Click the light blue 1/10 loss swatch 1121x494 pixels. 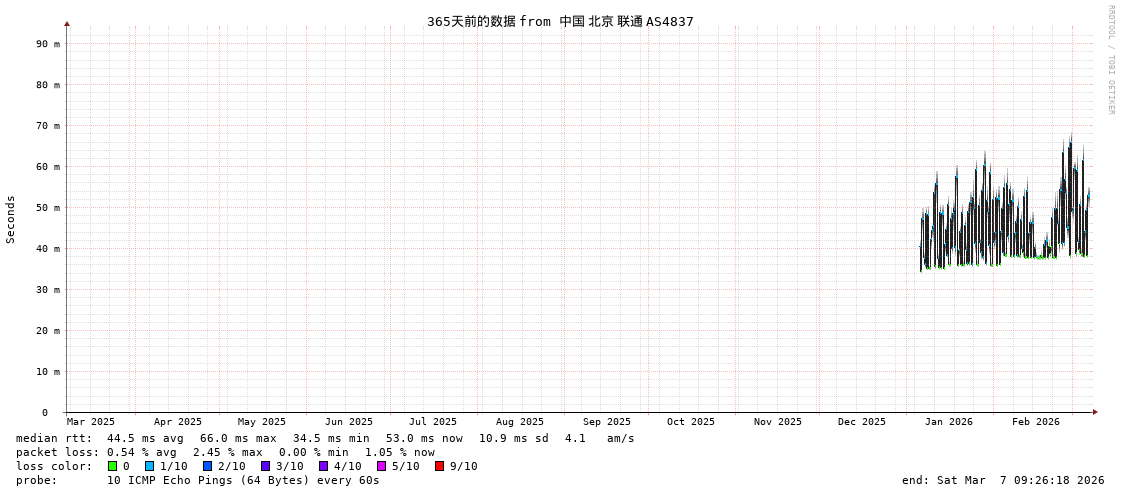pyautogui.click(x=149, y=466)
